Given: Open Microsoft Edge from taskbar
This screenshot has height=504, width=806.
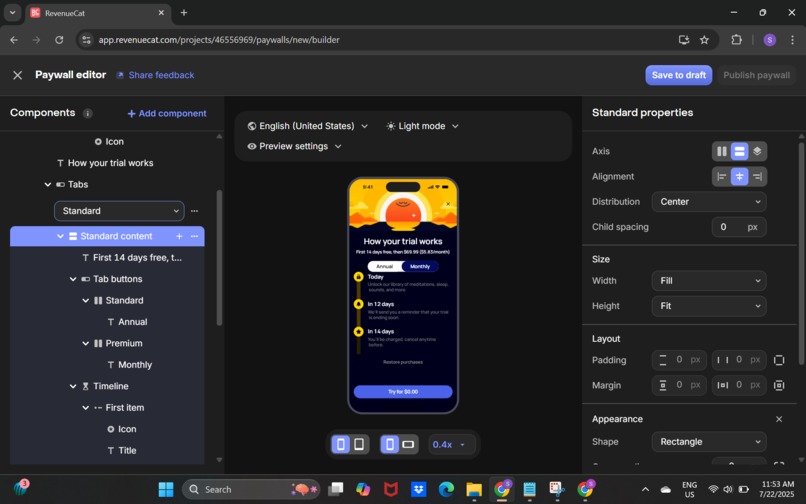Looking at the screenshot, I should 446,489.
